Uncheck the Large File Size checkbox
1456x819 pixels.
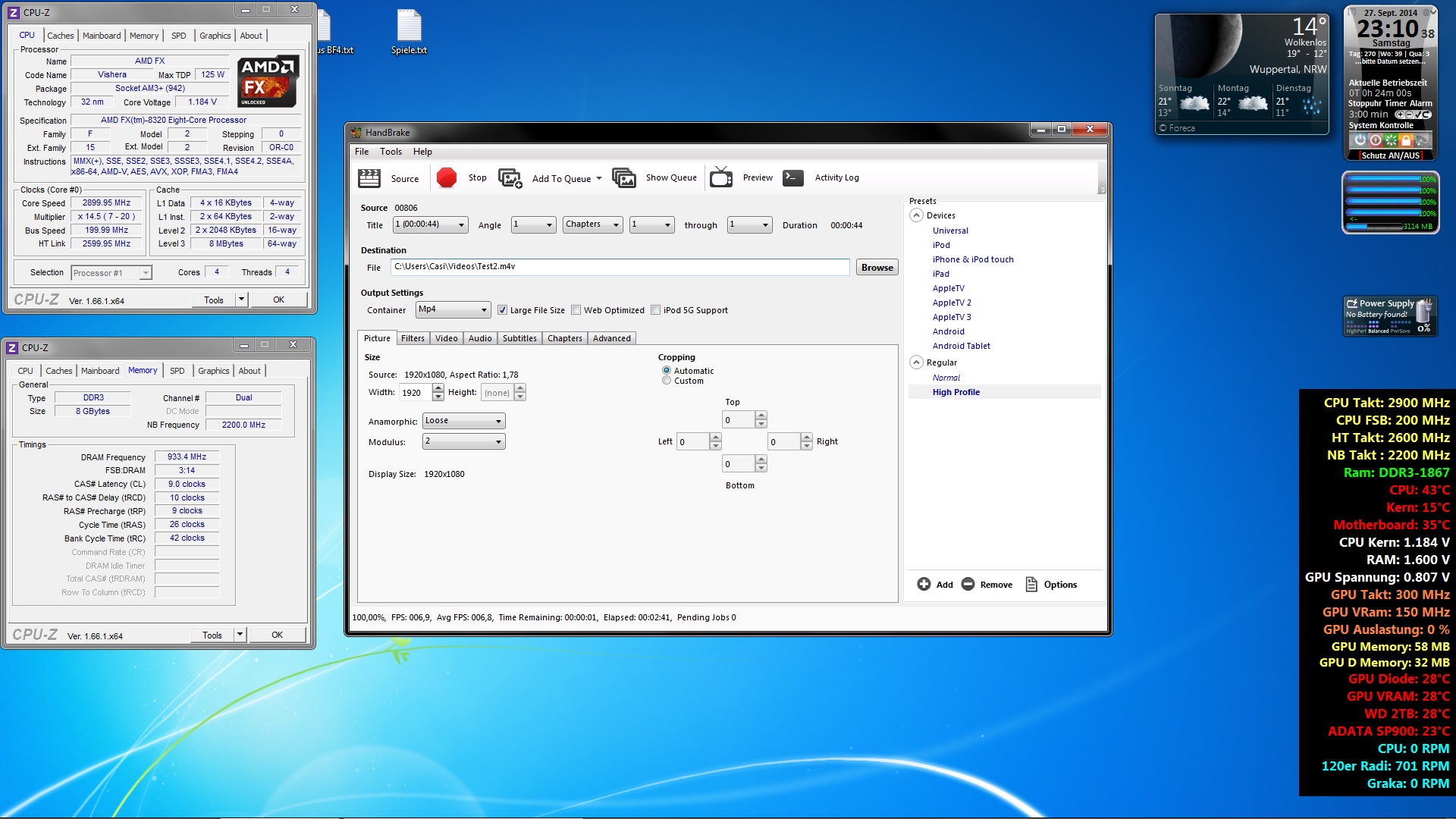(x=502, y=310)
